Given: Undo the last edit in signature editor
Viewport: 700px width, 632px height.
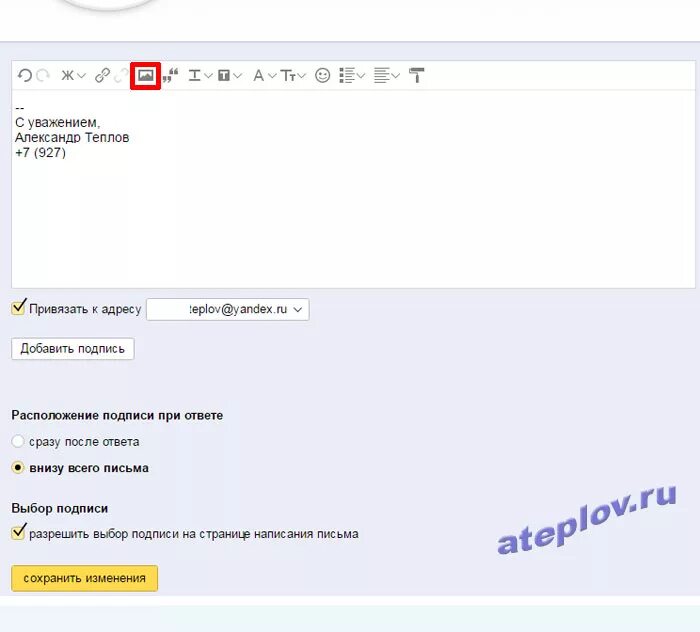Looking at the screenshot, I should 25,75.
